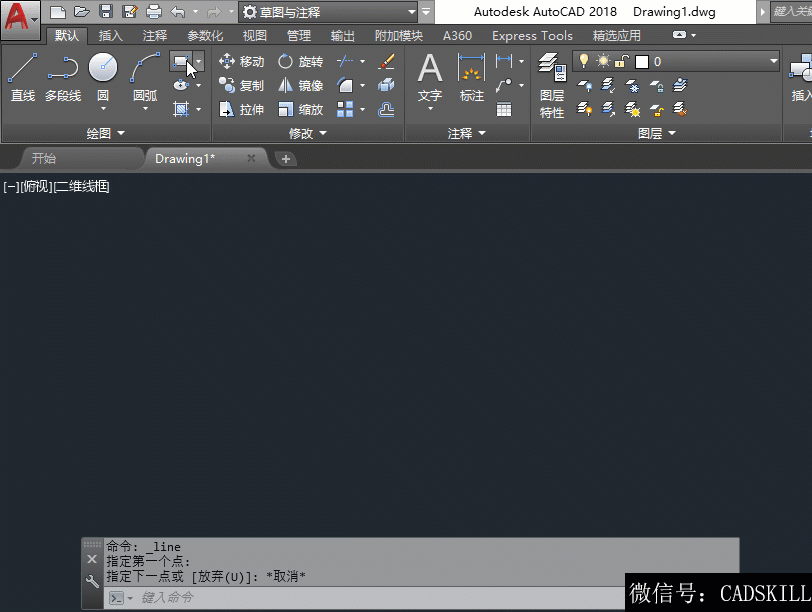Expand the 绘图 (Draw) panel
812x612 pixels.
point(105,133)
